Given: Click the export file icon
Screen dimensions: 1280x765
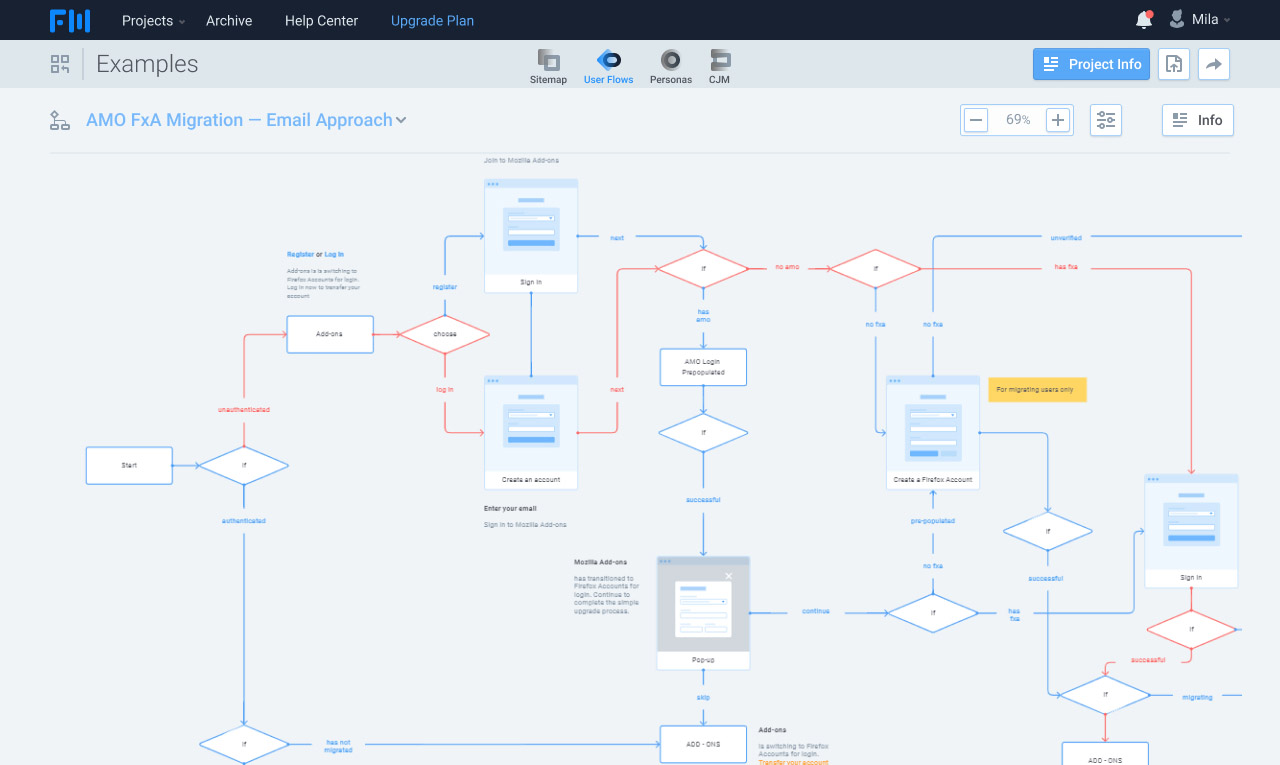Looking at the screenshot, I should pos(1174,64).
